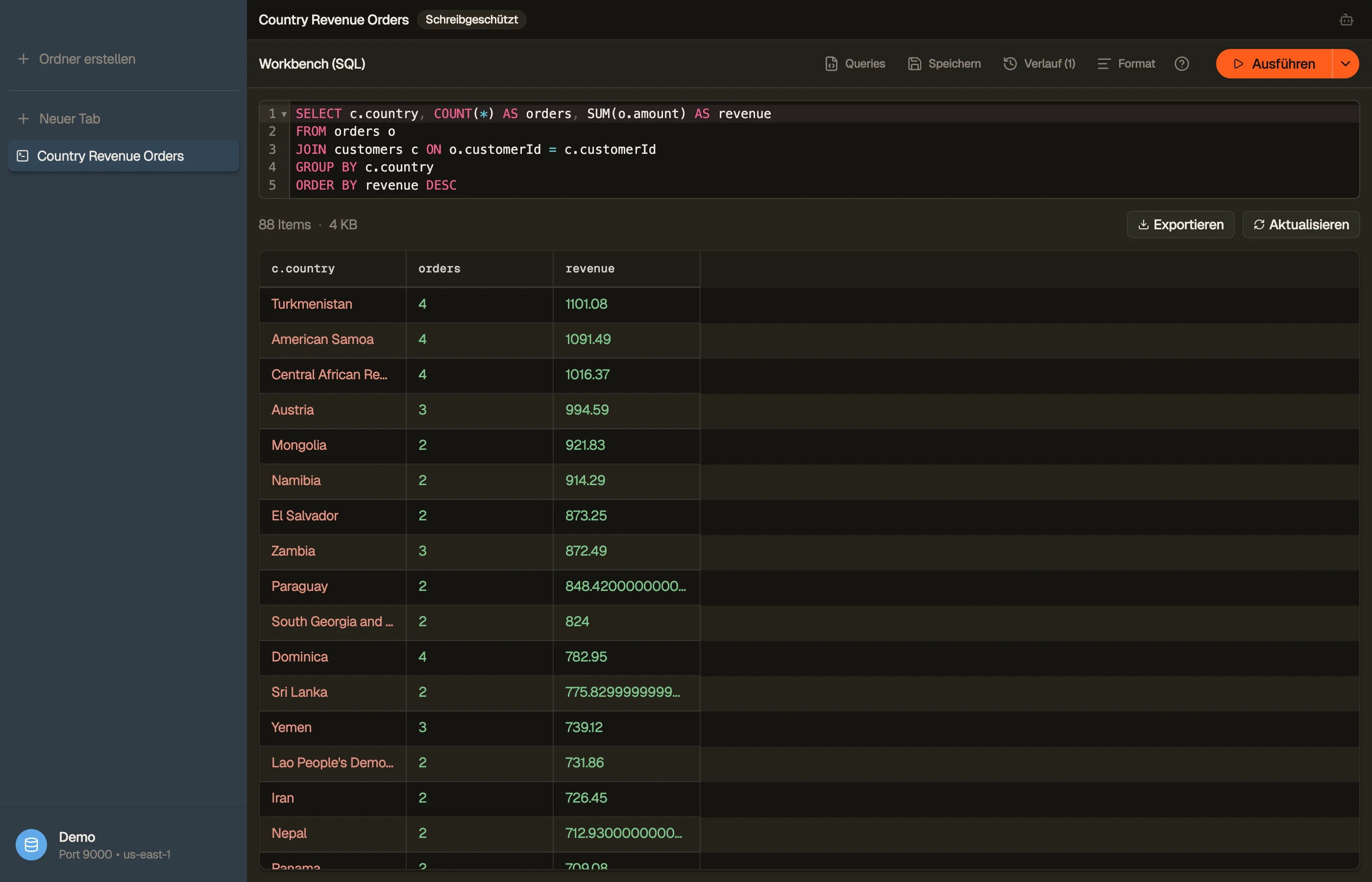Select the Sri Lanka cell
1372x882 pixels.
coord(333,692)
